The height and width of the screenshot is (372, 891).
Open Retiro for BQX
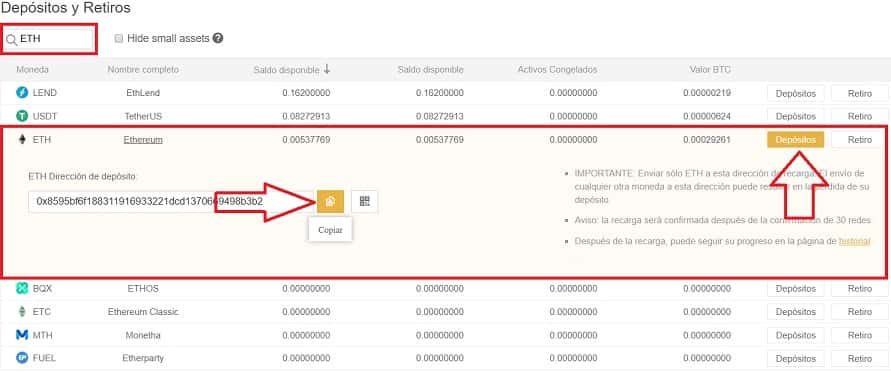[860, 289]
